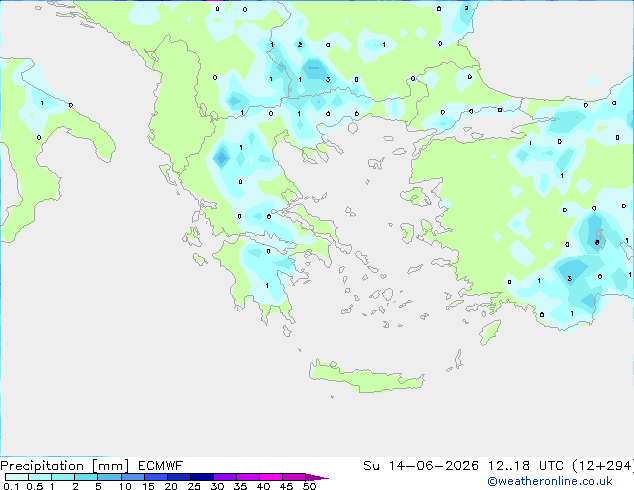Click the '10' legend scale label
The image size is (634, 490).
coord(125,486)
